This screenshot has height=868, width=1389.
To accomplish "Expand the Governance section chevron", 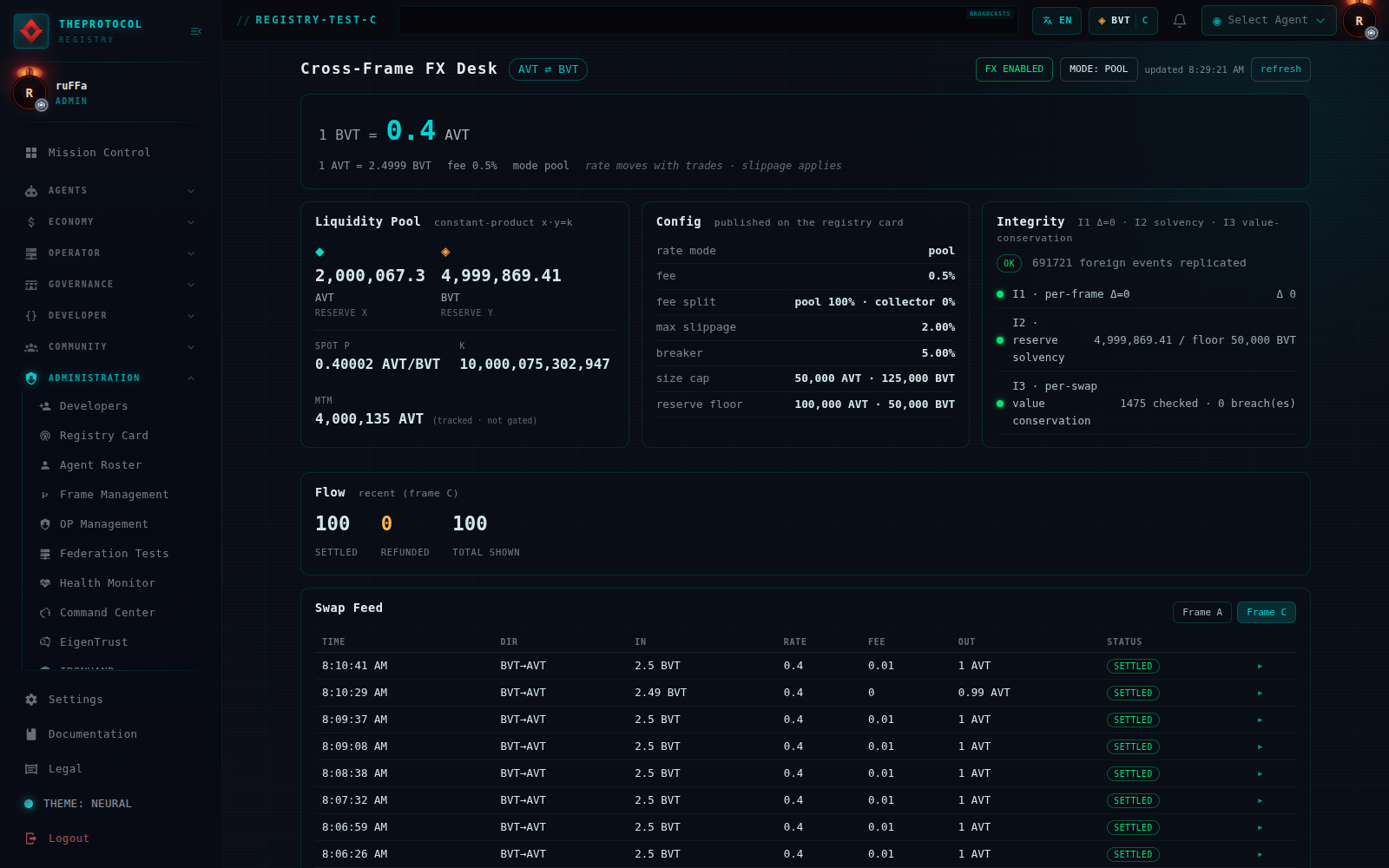I will (191, 285).
